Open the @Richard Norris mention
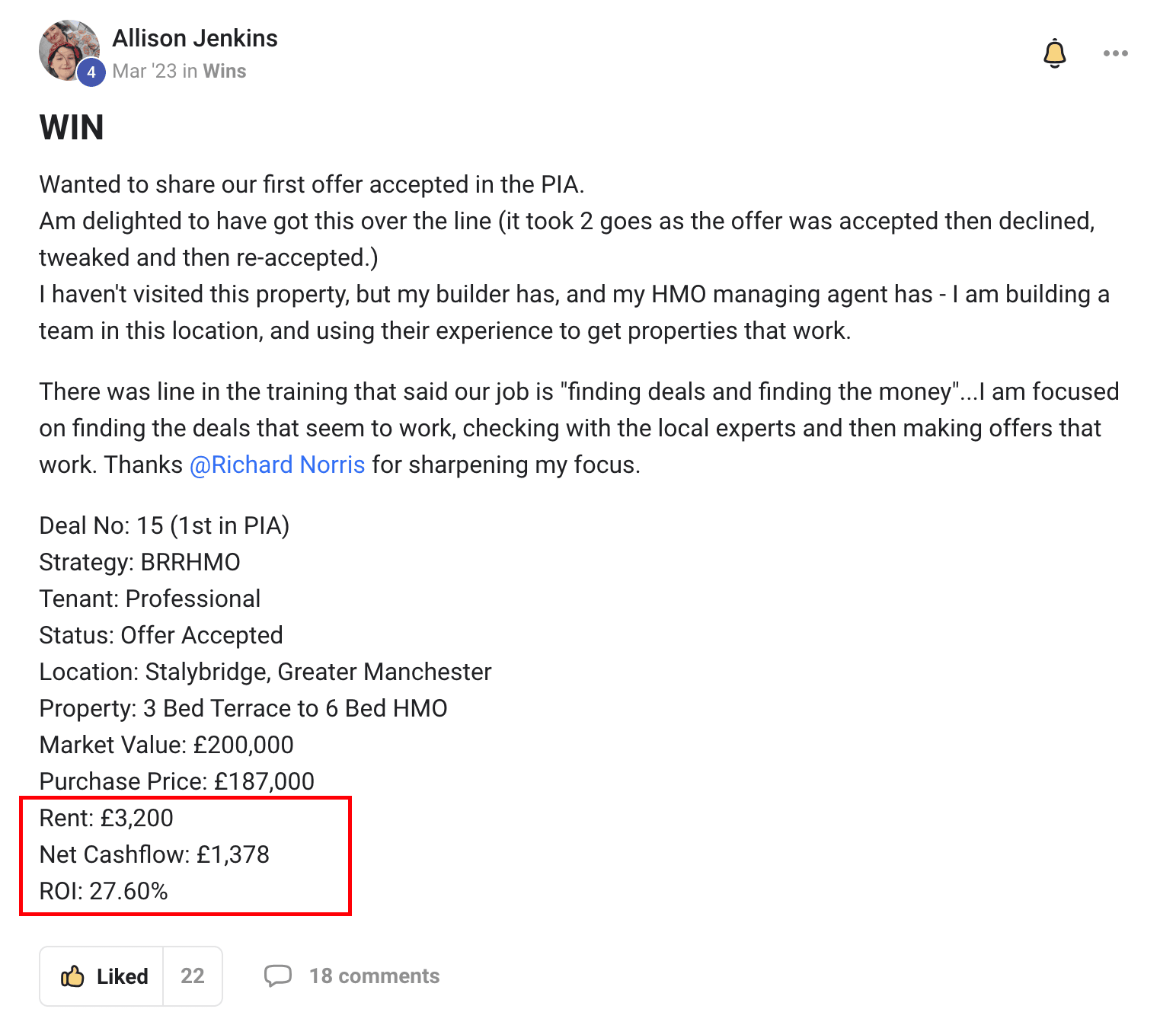The height and width of the screenshot is (1025, 1176). (x=277, y=465)
